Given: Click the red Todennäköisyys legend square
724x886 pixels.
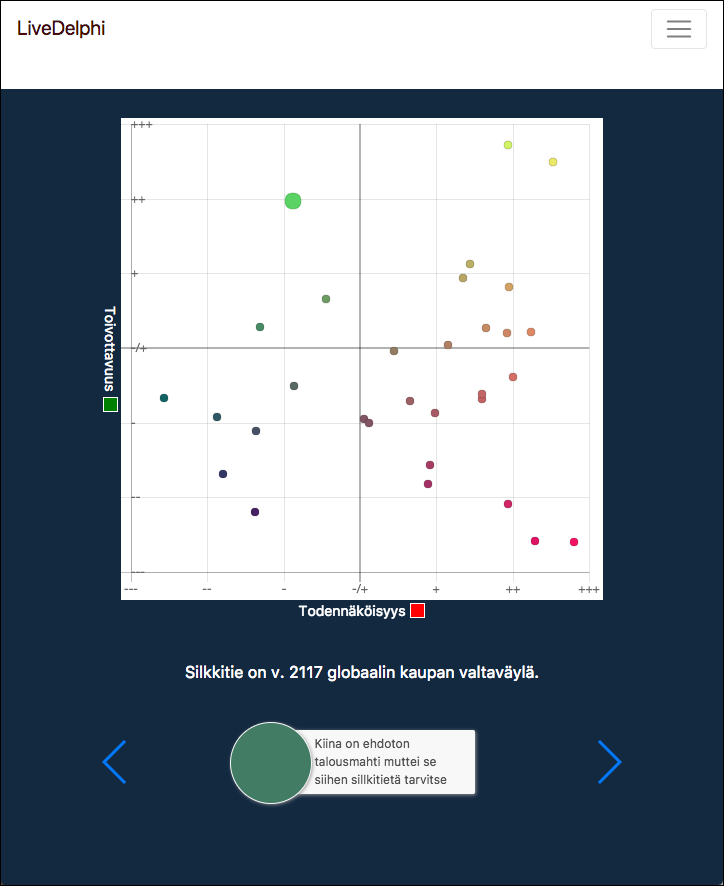Looking at the screenshot, I should coord(417,611).
